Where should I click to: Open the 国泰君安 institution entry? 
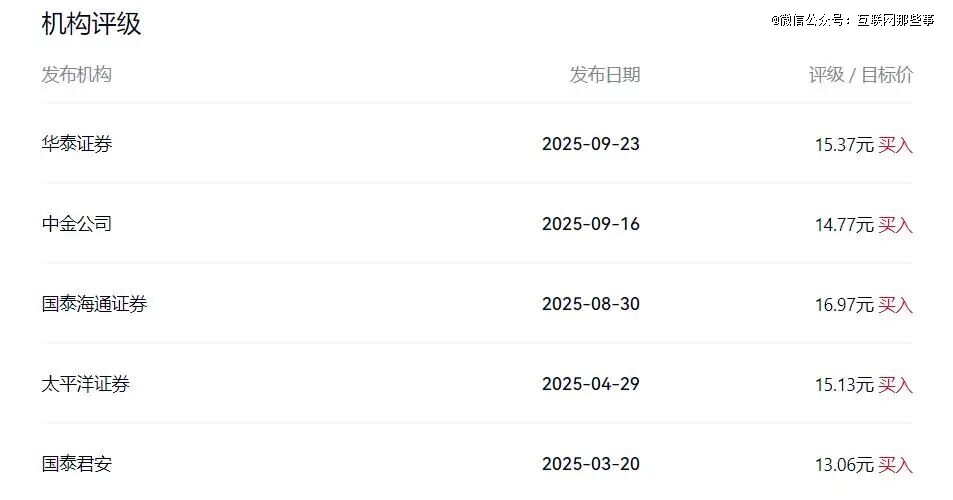click(x=77, y=464)
